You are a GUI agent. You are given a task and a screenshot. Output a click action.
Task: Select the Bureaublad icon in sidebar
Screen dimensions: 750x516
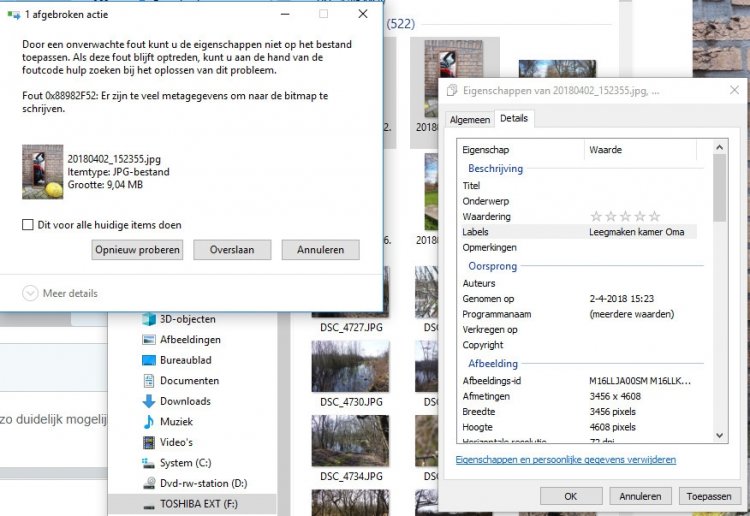(x=148, y=360)
